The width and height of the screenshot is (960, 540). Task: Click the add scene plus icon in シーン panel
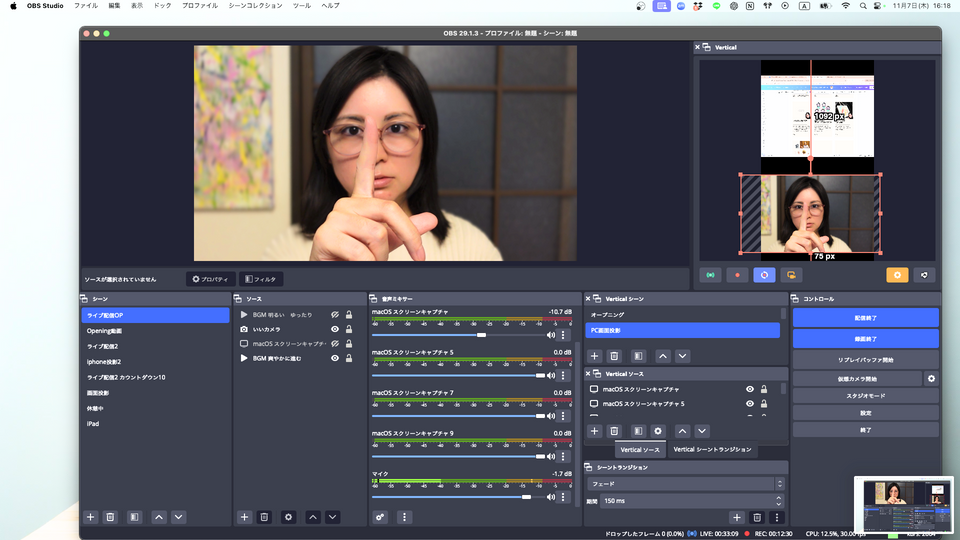[x=90, y=517]
